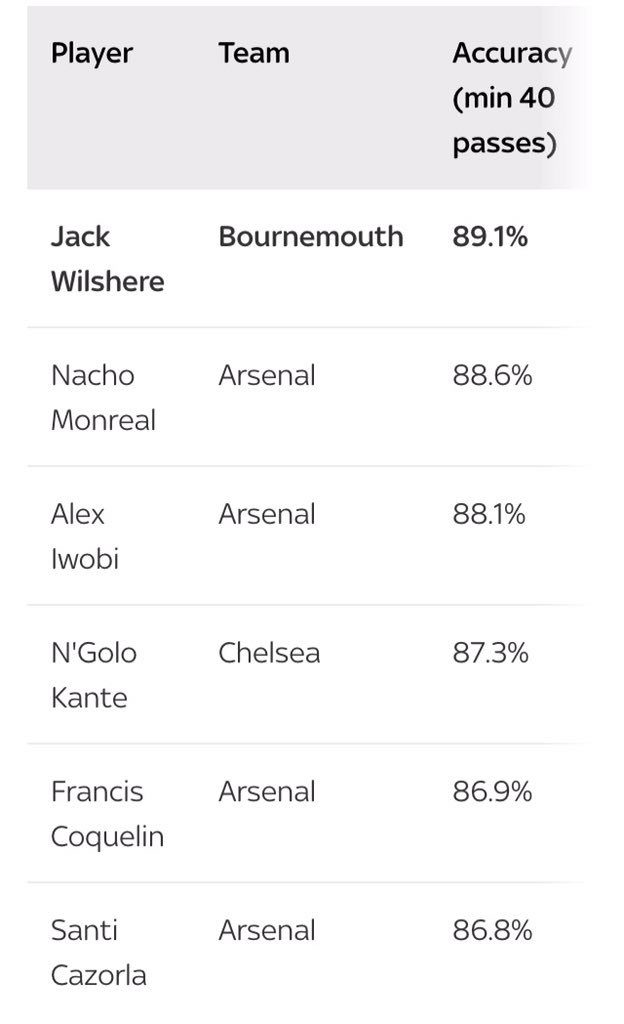Select the 86.9% accuracy figure
Image resolution: width=624 pixels, height=1024 pixels.
pos(492,792)
